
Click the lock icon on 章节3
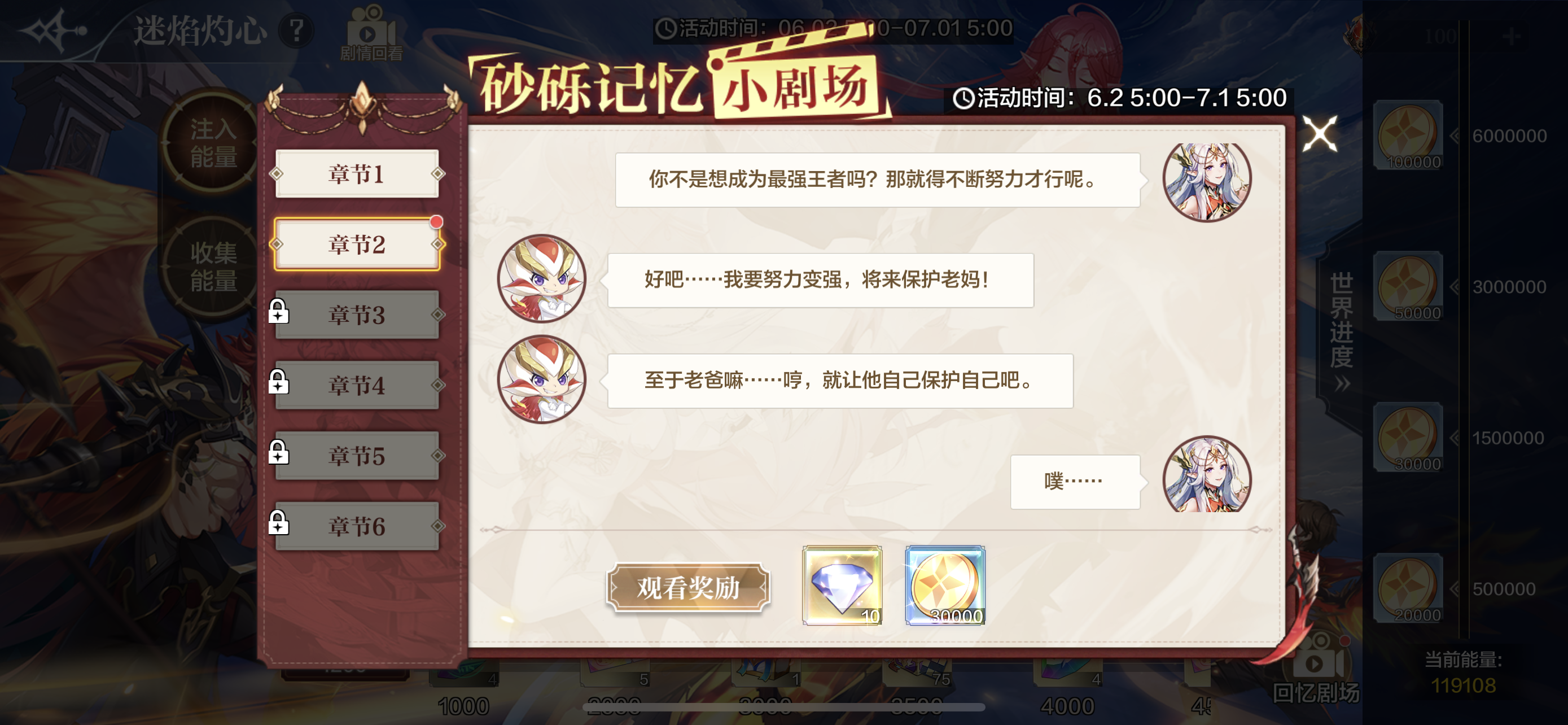tap(278, 311)
